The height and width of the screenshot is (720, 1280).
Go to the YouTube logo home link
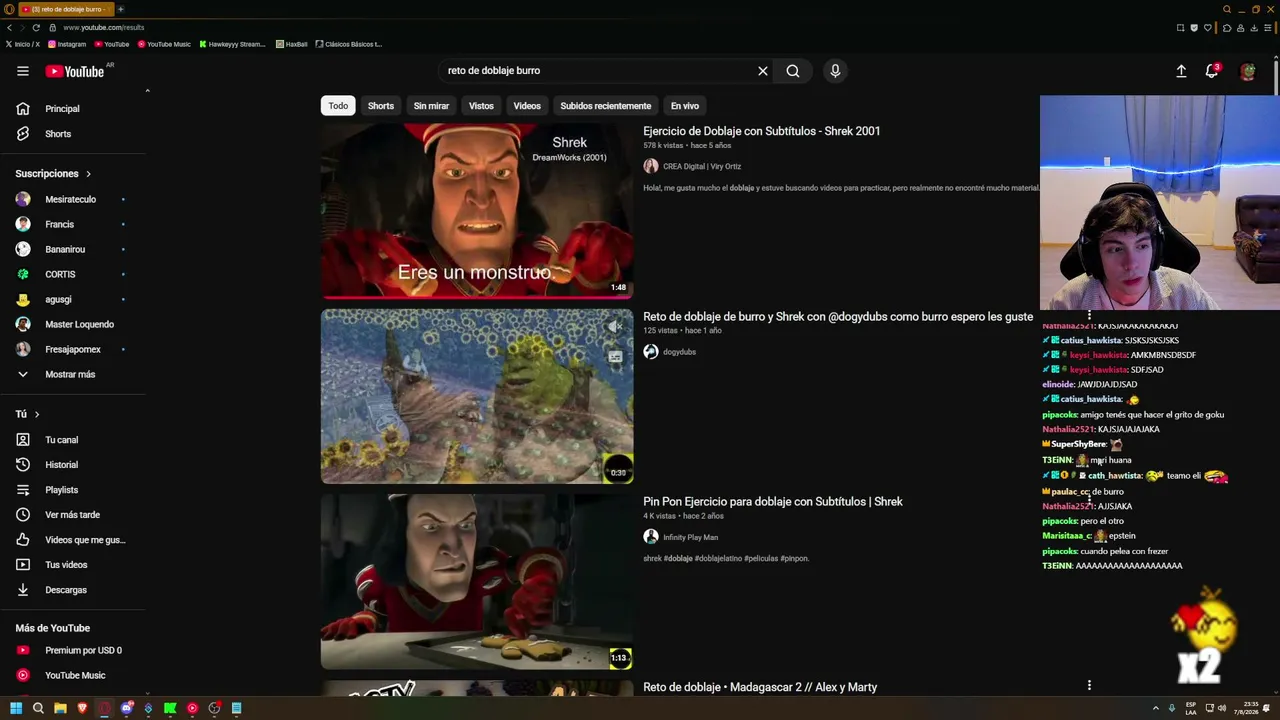(x=75, y=71)
